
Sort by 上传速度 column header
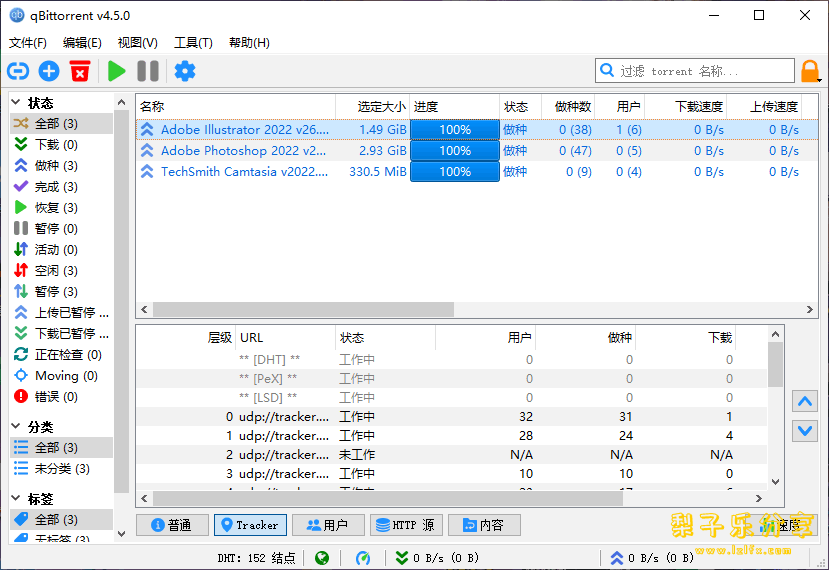pyautogui.click(x=764, y=107)
